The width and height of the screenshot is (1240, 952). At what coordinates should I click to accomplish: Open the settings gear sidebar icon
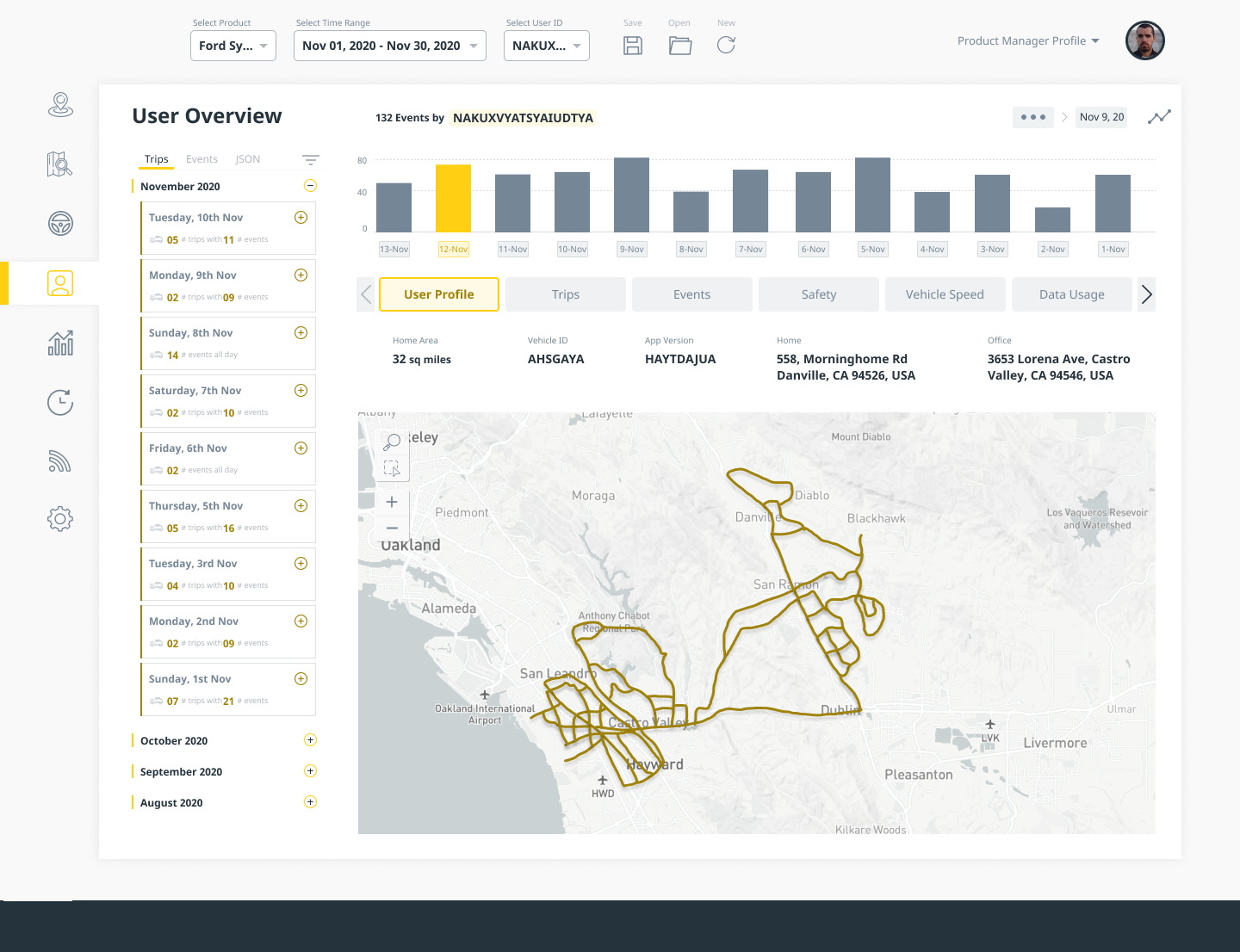coord(60,519)
